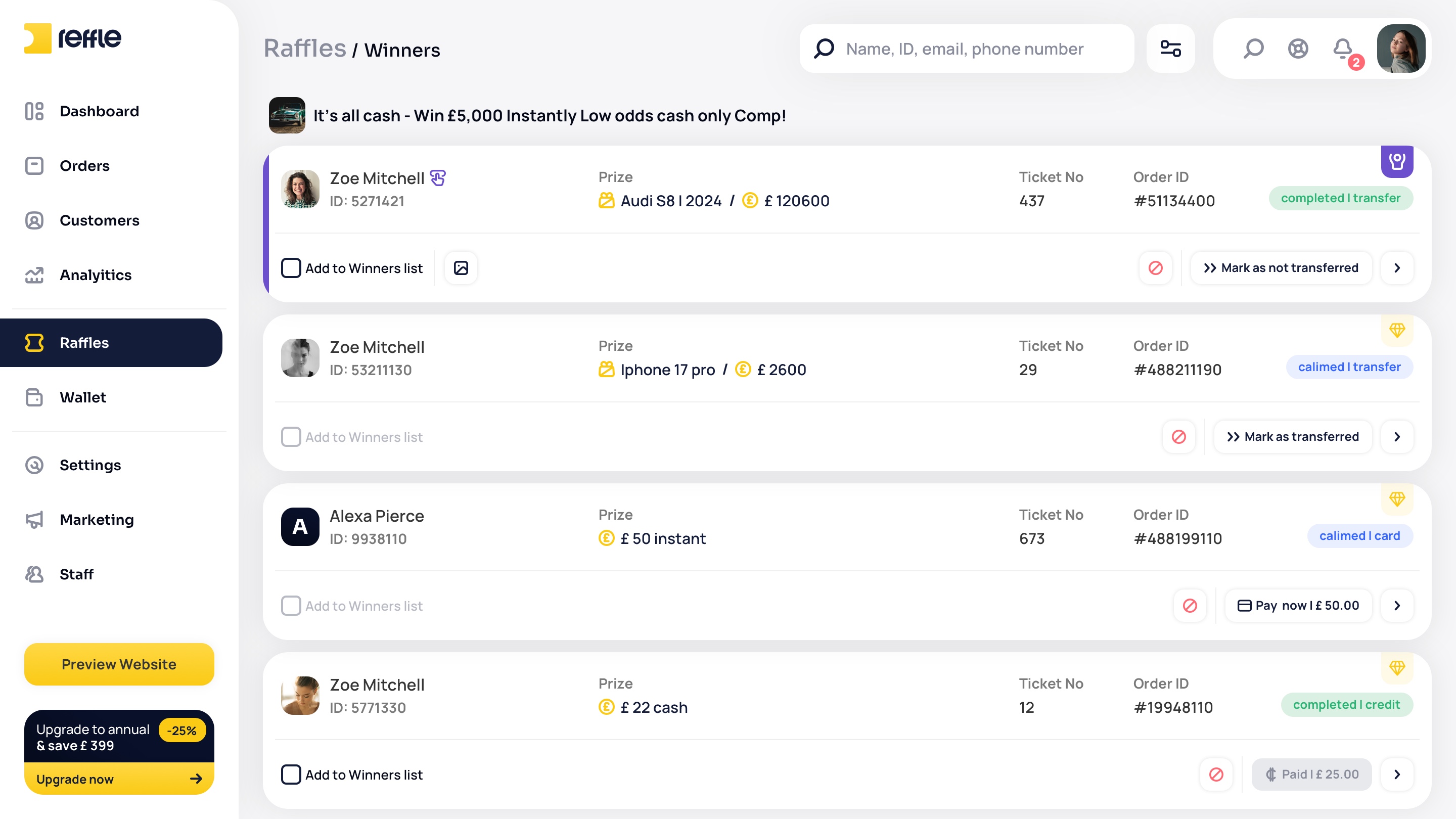This screenshot has height=819, width=1456.
Task: Click Mark as not transferred button
Action: pos(1281,268)
